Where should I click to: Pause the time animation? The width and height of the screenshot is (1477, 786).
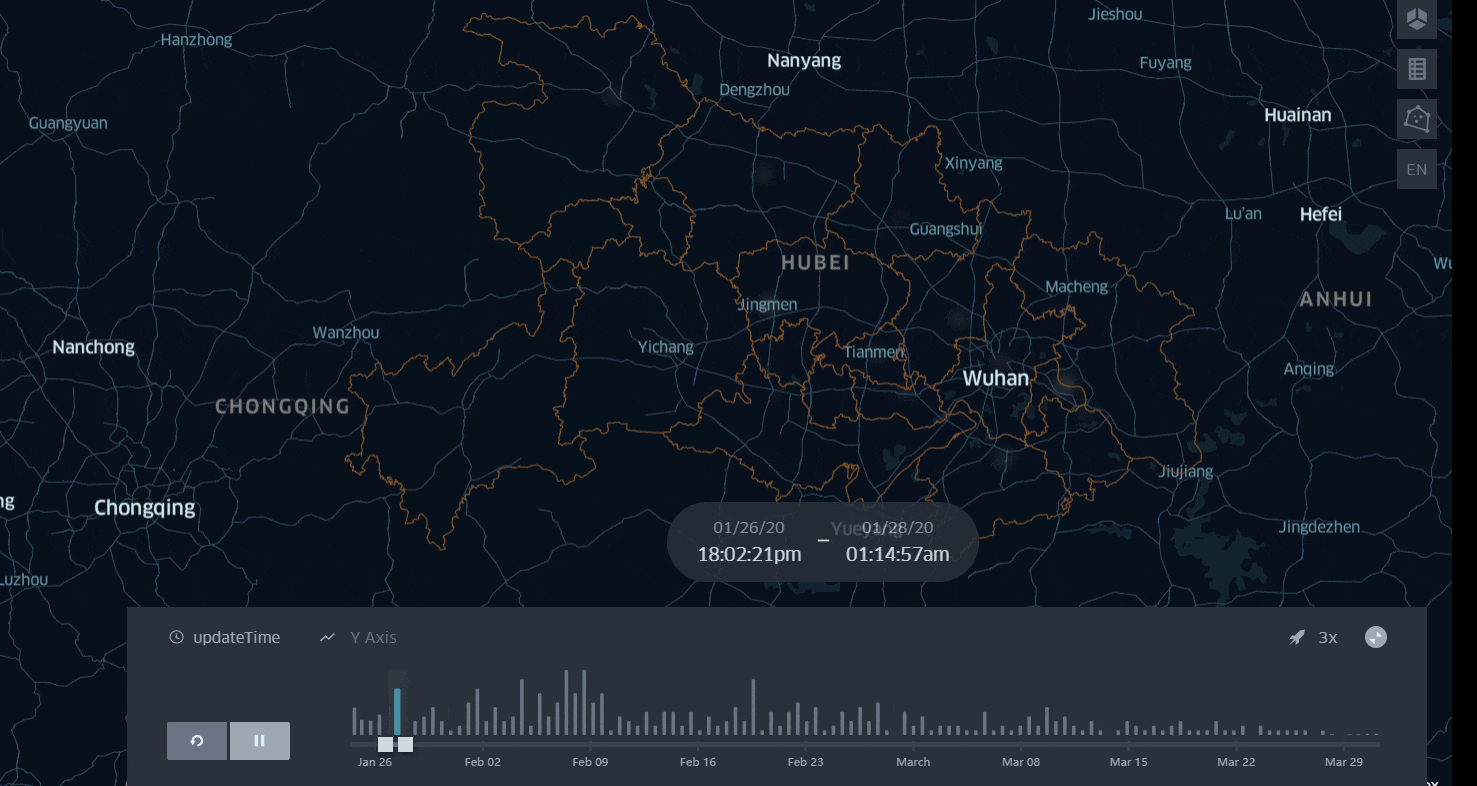point(260,741)
